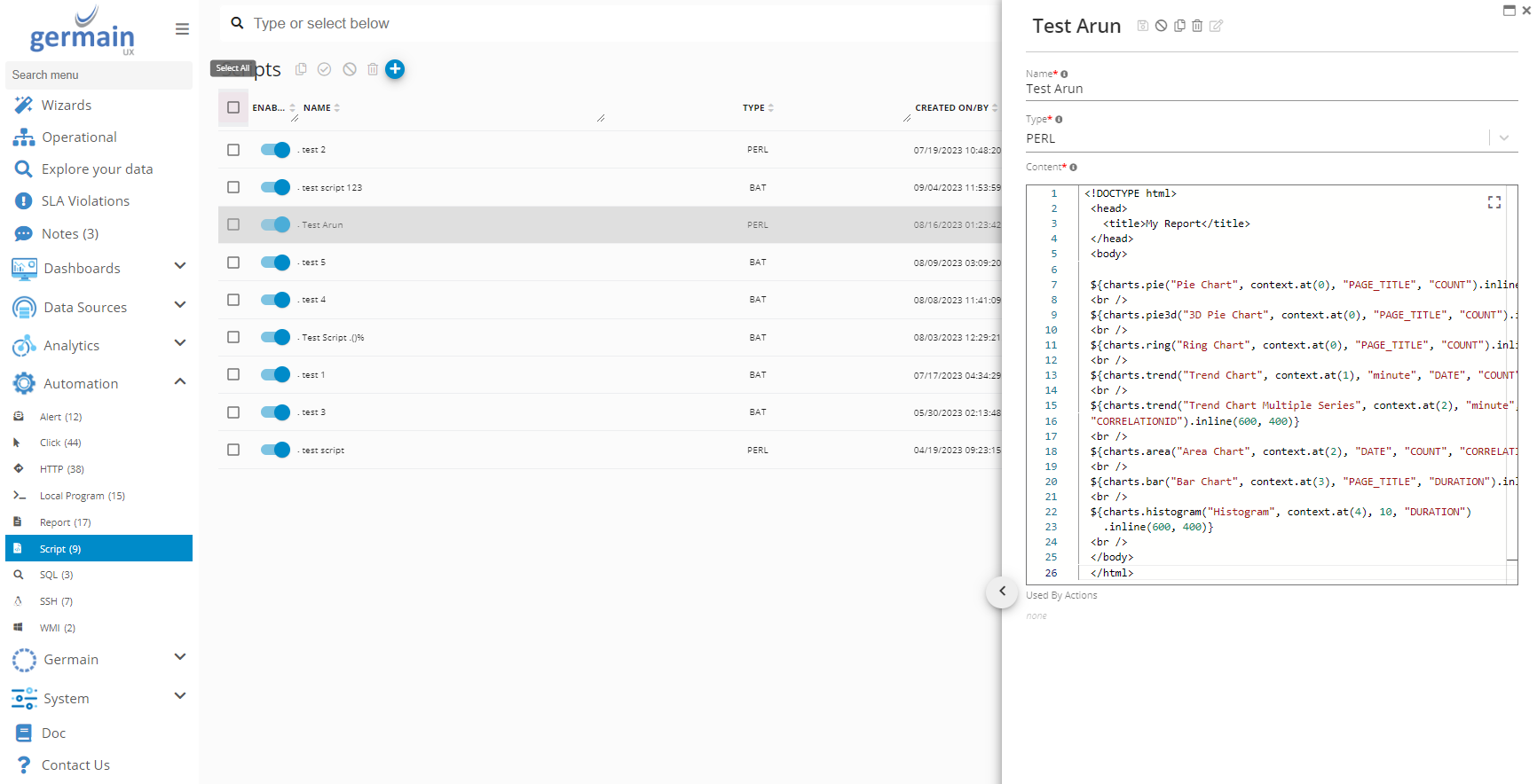The width and height of the screenshot is (1537, 784).
Task: Collapse the detail panel with the arrow button
Action: (x=1002, y=592)
